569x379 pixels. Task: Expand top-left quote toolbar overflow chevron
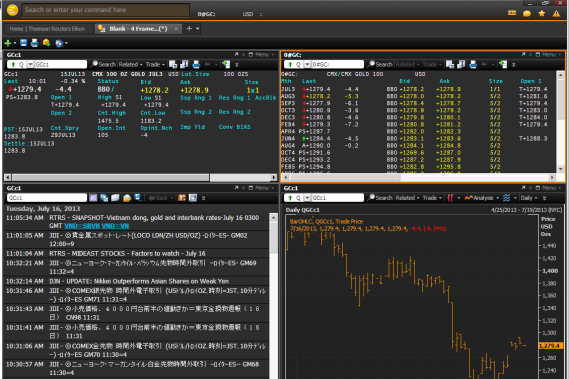237,65
